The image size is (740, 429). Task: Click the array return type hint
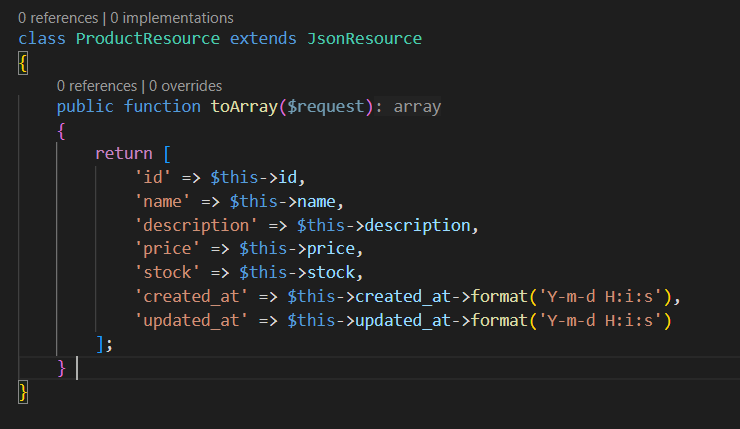[417, 106]
